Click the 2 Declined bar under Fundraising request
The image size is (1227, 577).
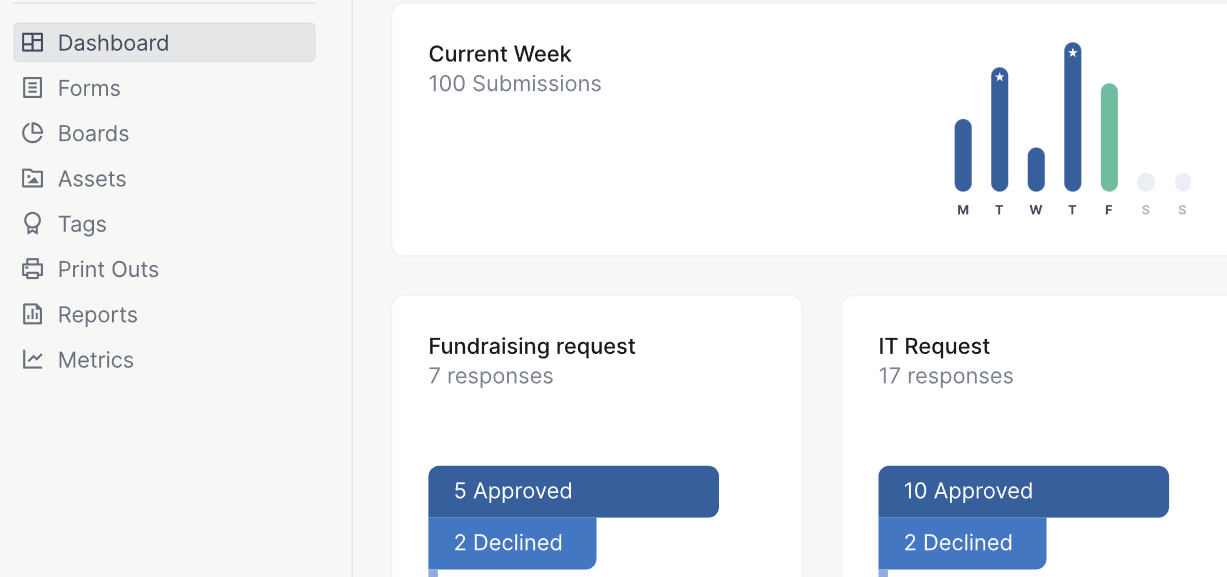pos(512,543)
